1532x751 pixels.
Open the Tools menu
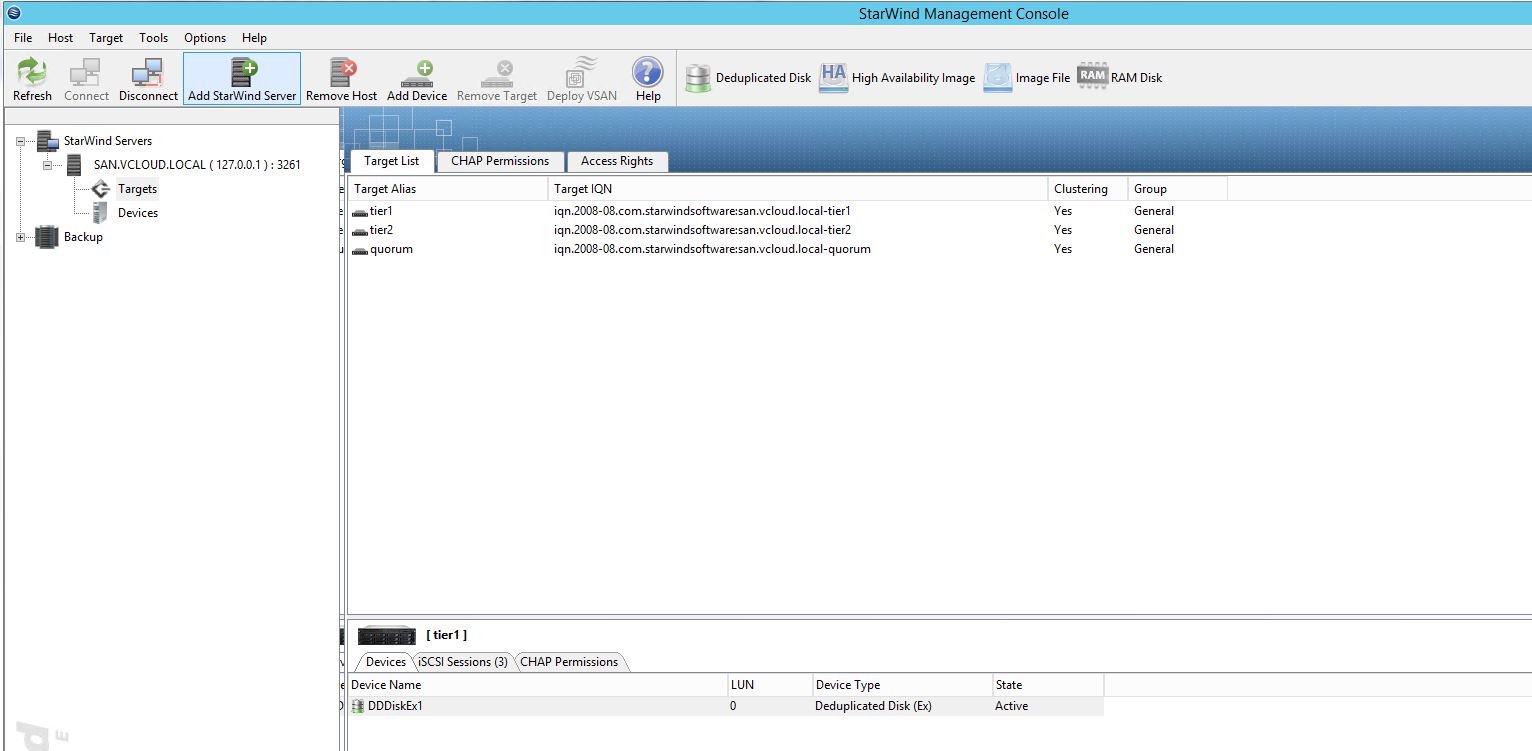coord(153,38)
